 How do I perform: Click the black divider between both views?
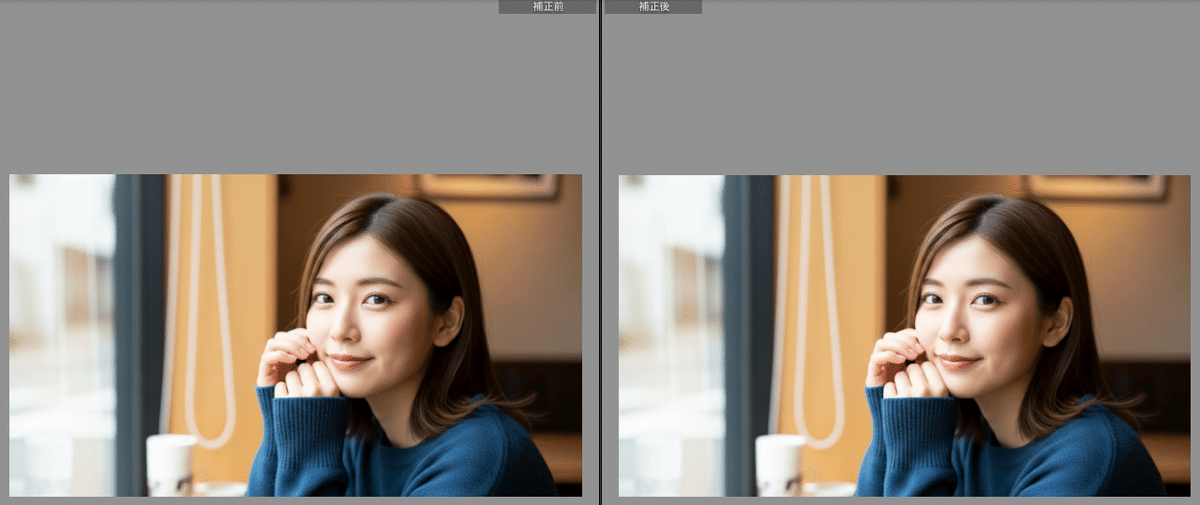tap(600, 250)
